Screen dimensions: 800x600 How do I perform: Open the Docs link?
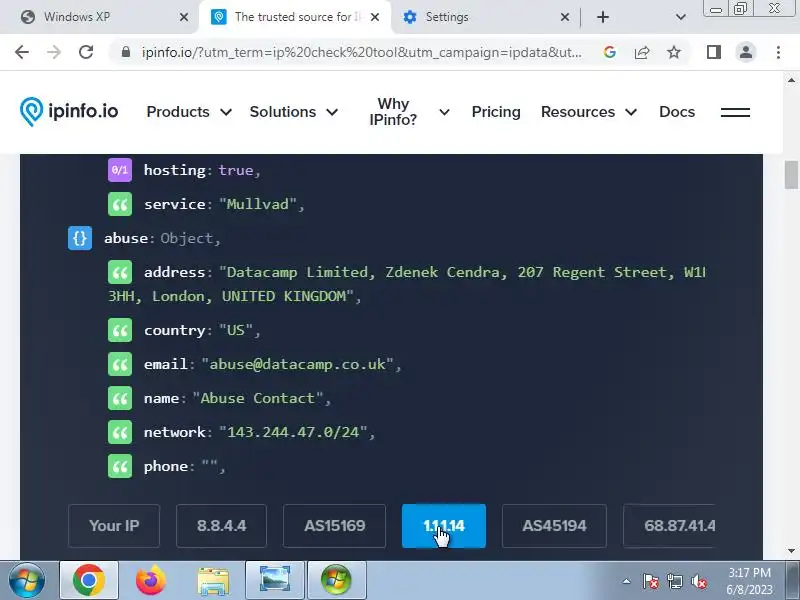coord(677,112)
